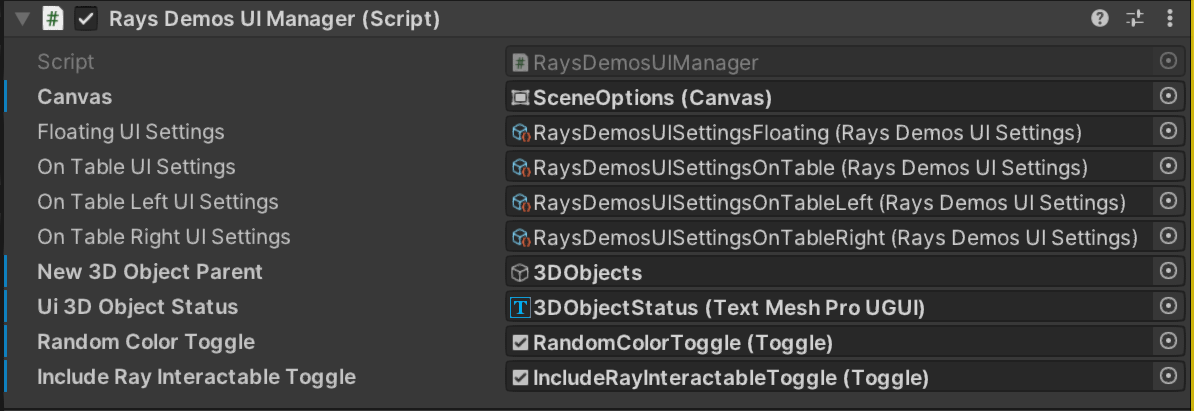
Task: Open object picker for Canvas field
Action: [x=1168, y=96]
